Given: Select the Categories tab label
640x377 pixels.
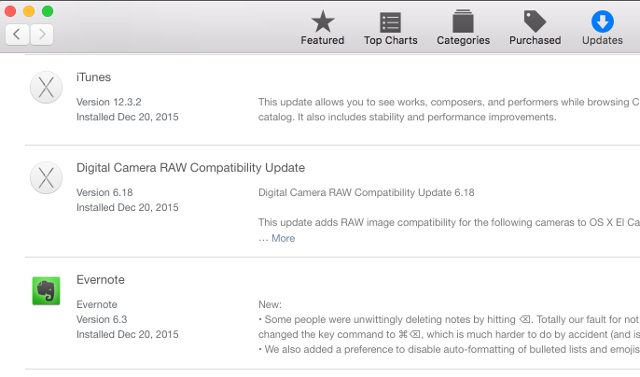Looking at the screenshot, I should (x=463, y=40).
